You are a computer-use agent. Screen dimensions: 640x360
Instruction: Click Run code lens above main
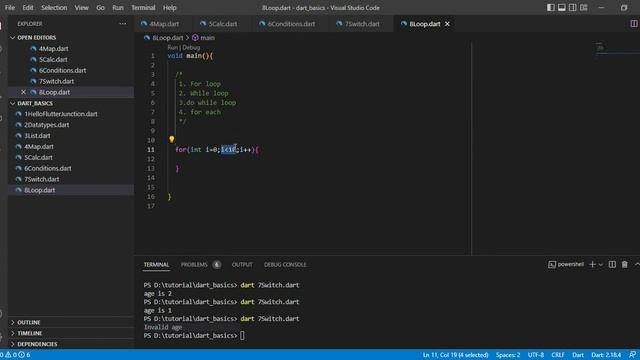click(172, 47)
